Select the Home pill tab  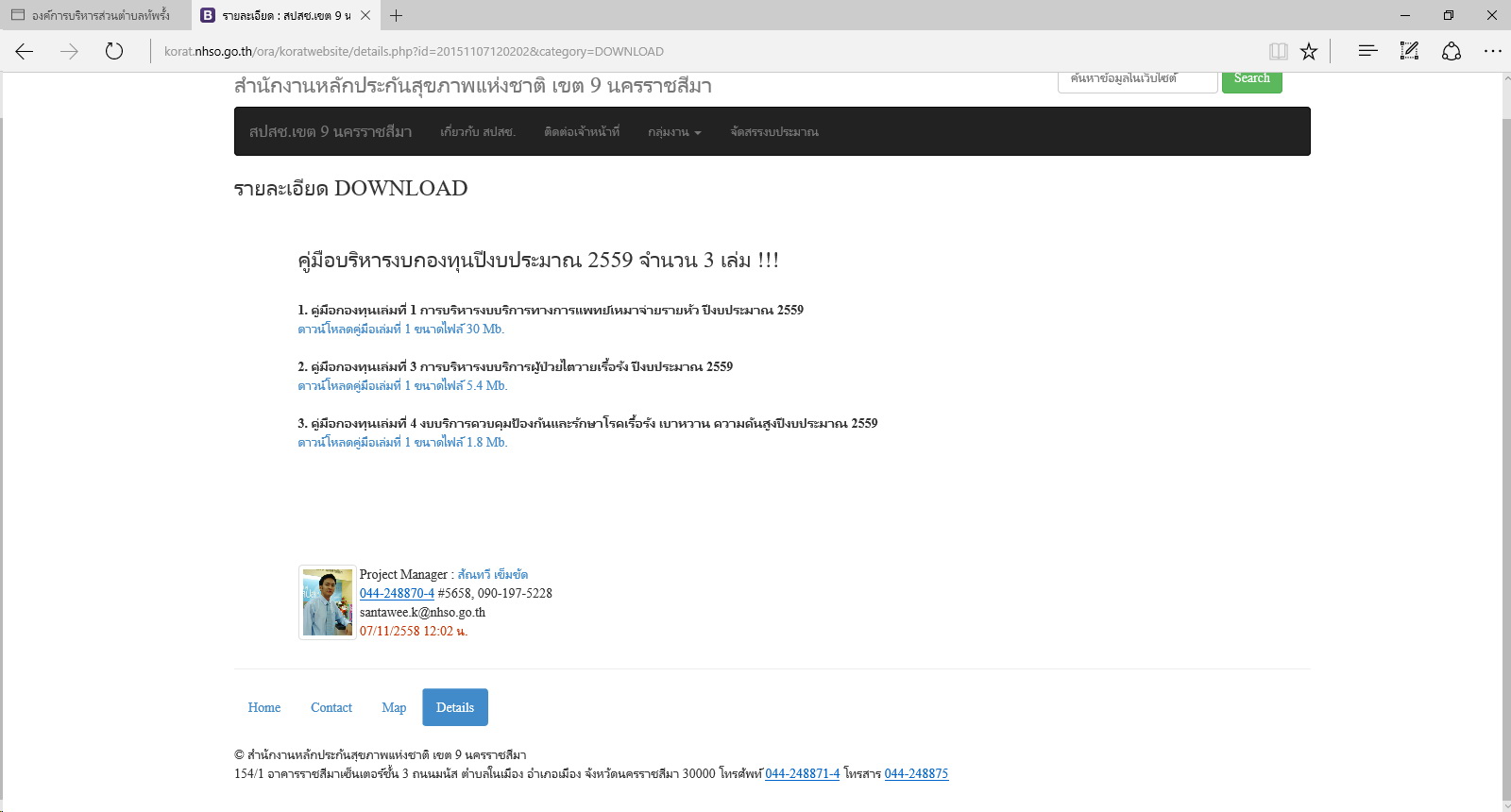pyautogui.click(x=264, y=707)
